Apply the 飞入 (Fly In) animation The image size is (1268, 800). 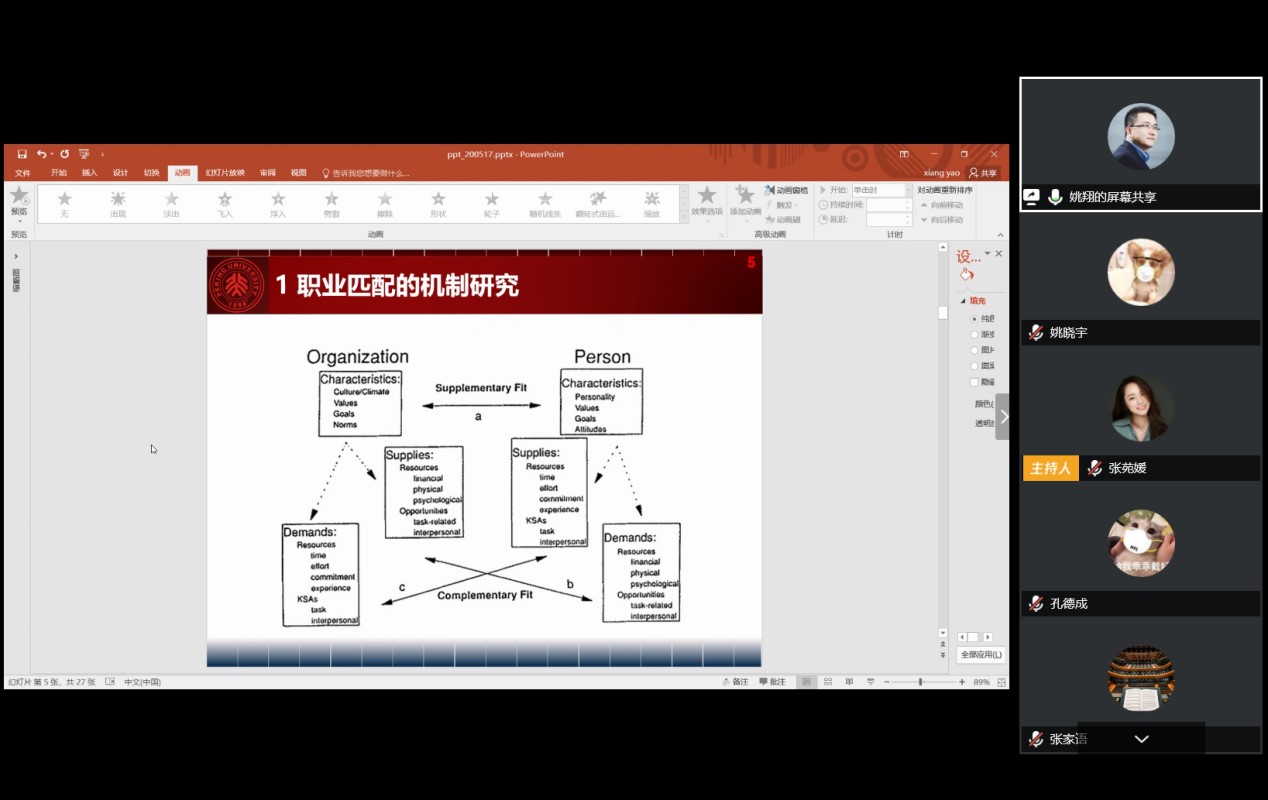tap(225, 204)
